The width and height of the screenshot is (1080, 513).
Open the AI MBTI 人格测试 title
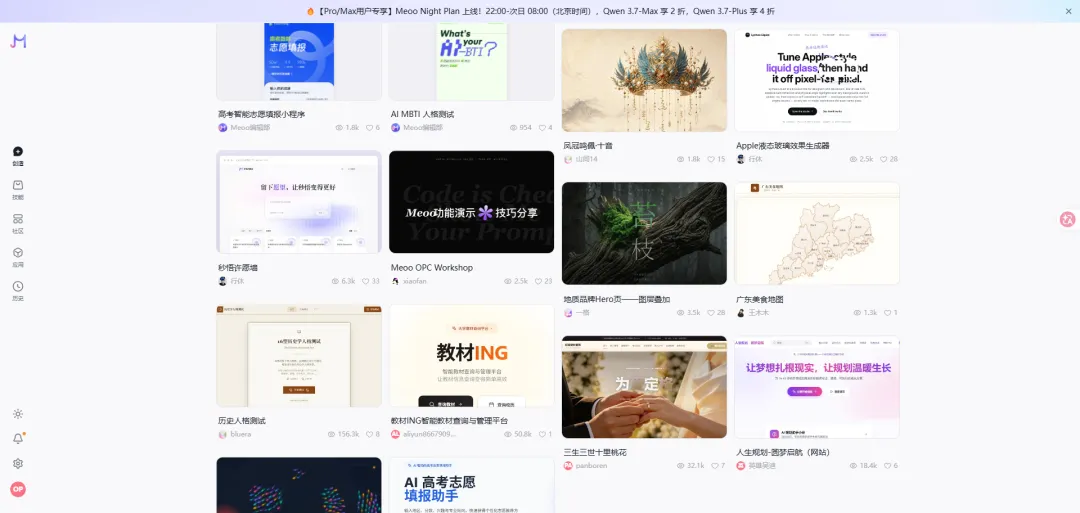pyautogui.click(x=423, y=114)
